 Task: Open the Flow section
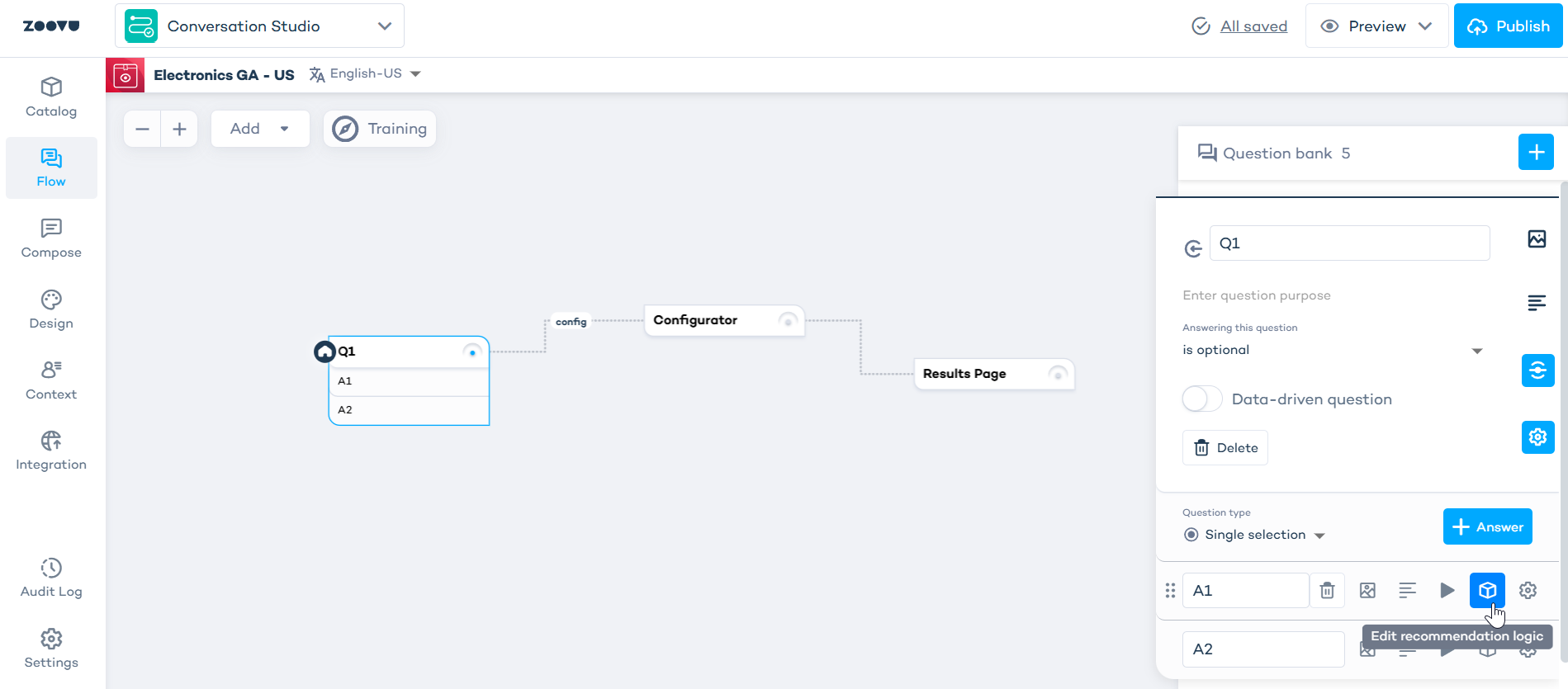point(51,168)
